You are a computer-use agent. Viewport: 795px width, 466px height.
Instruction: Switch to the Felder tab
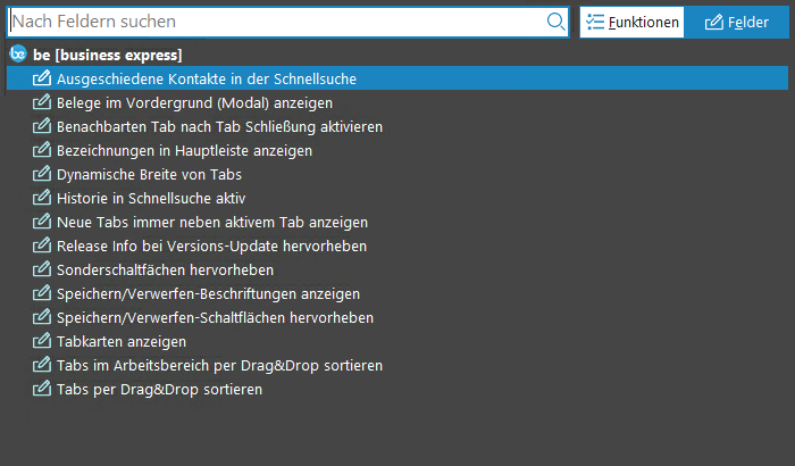point(736,22)
